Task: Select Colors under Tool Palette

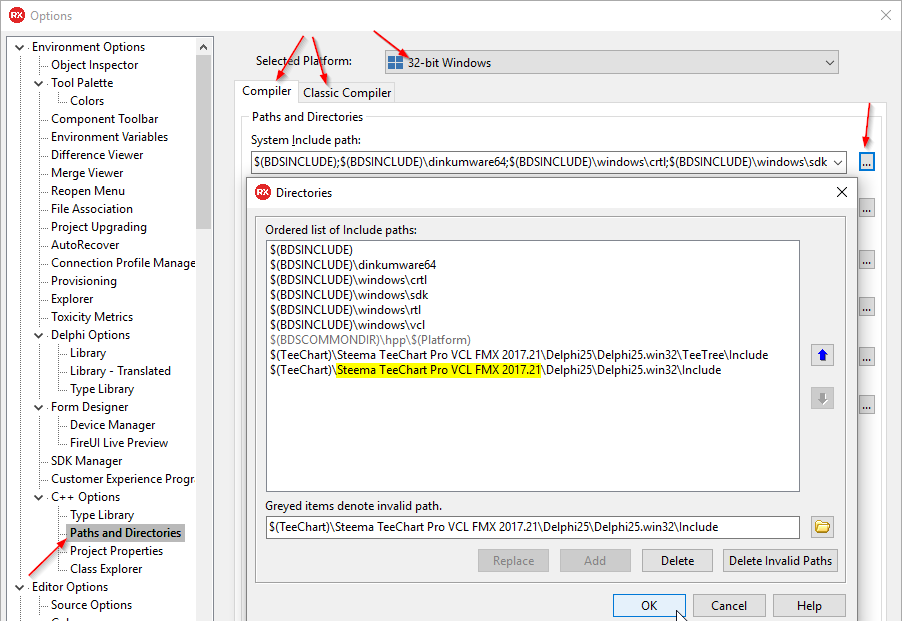Action: click(87, 101)
